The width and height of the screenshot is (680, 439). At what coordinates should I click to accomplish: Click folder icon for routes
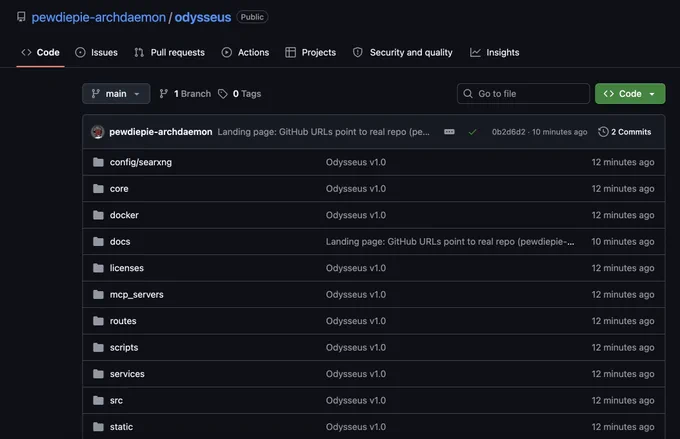coord(98,321)
